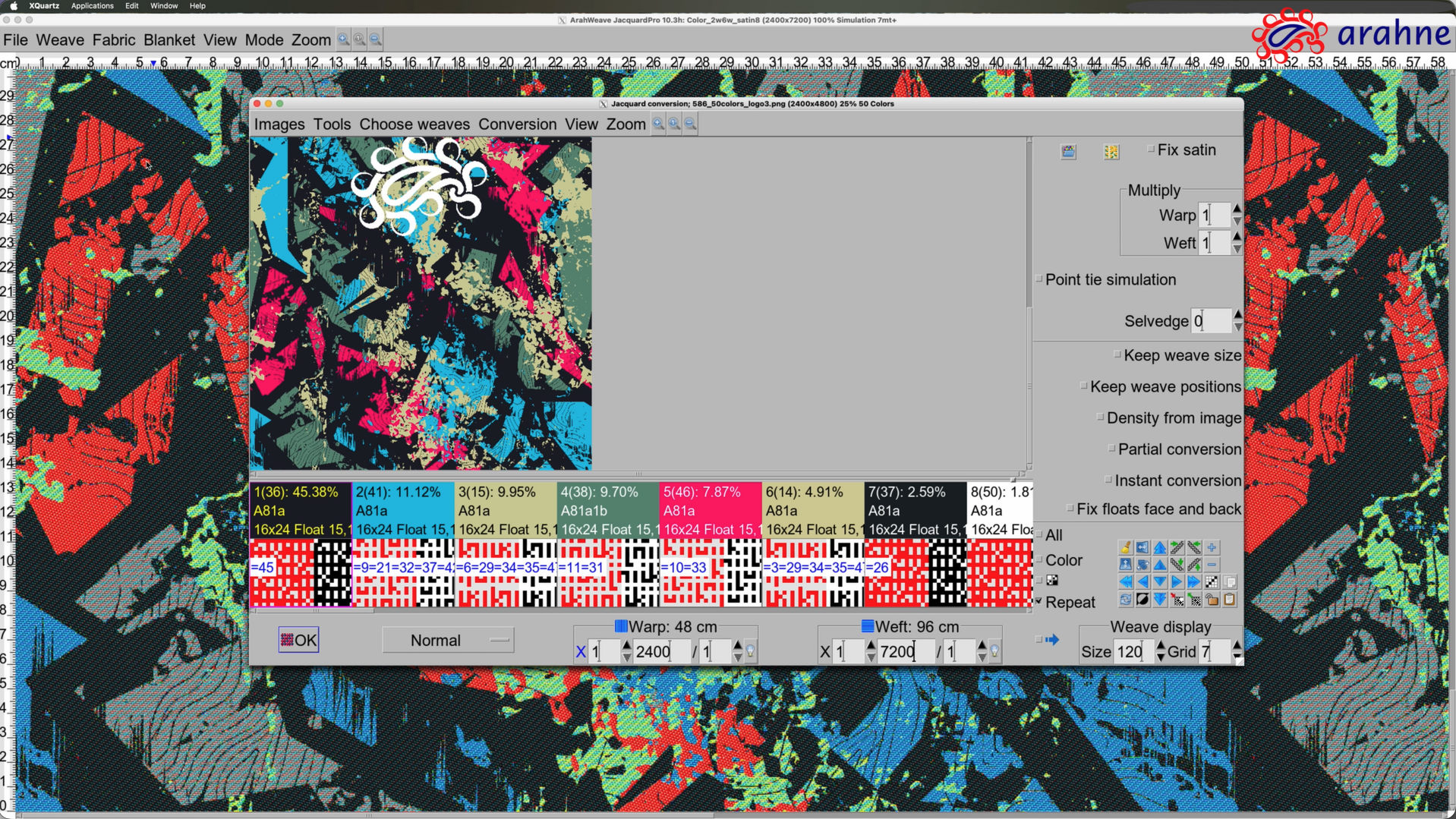The height and width of the screenshot is (819, 1456).
Task: Enable the Fix satin checkbox
Action: coord(1151,150)
